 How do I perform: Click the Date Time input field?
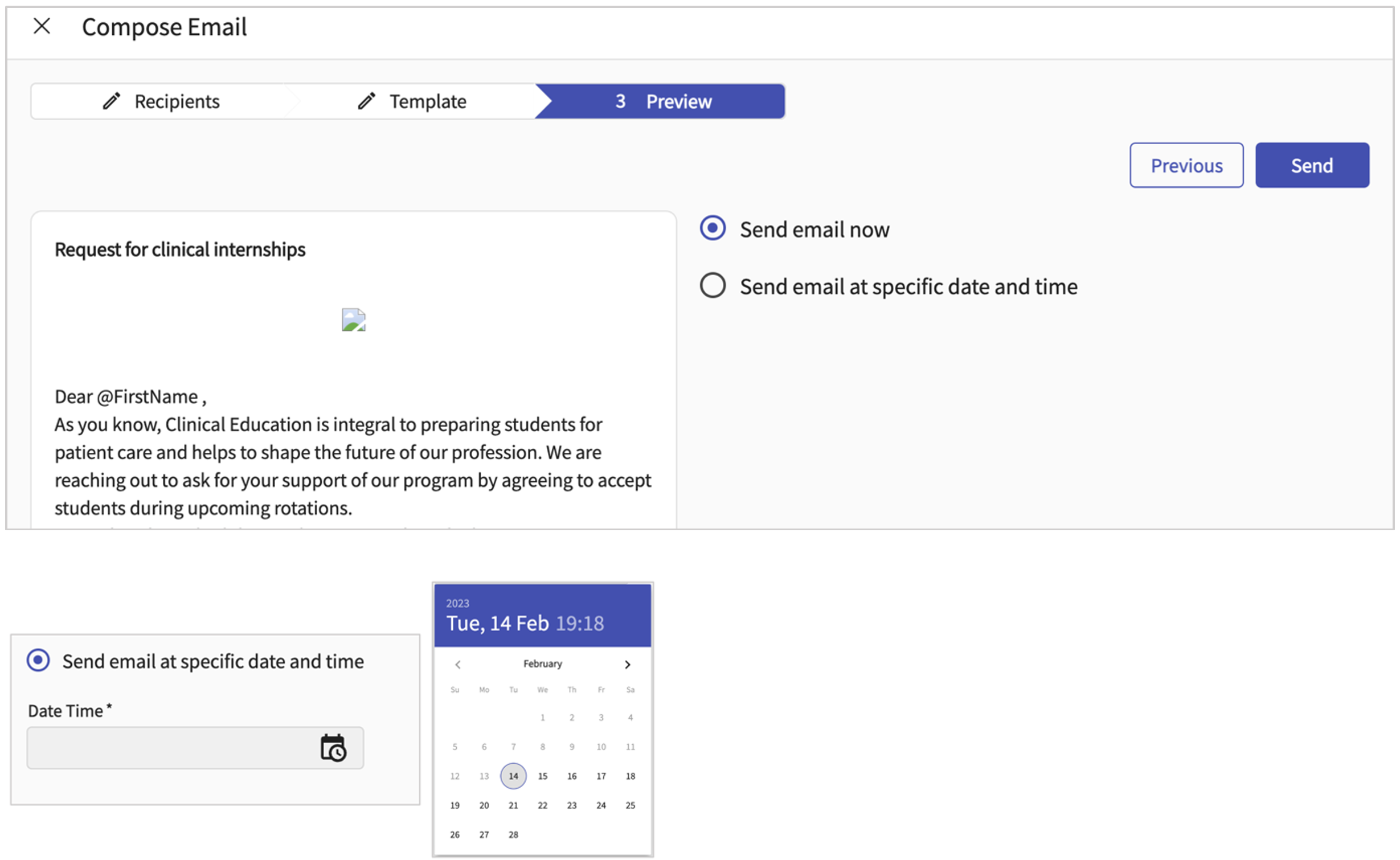point(171,748)
